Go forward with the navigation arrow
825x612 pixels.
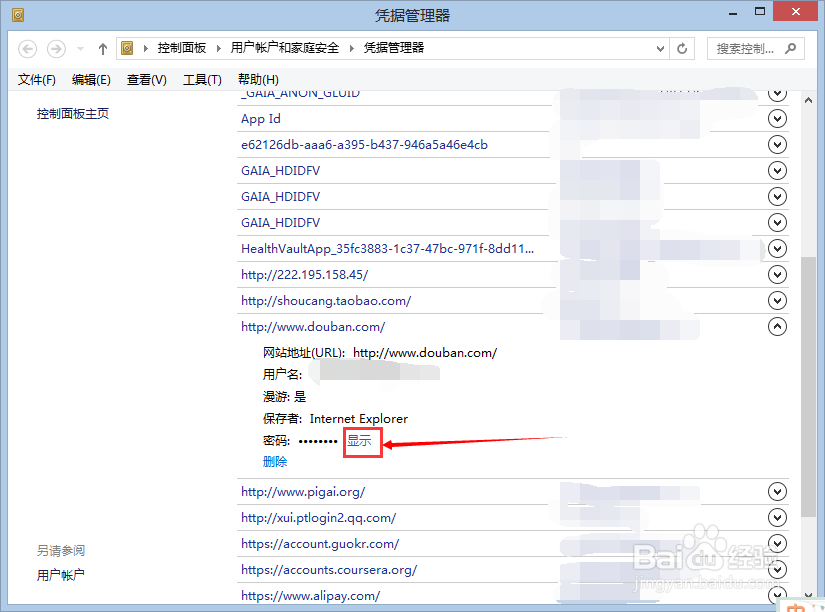point(56,49)
